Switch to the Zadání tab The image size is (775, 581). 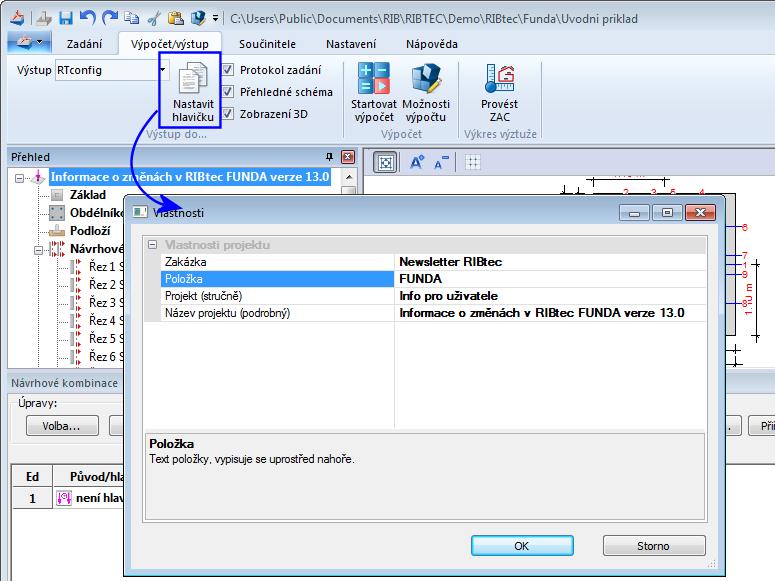(85, 44)
